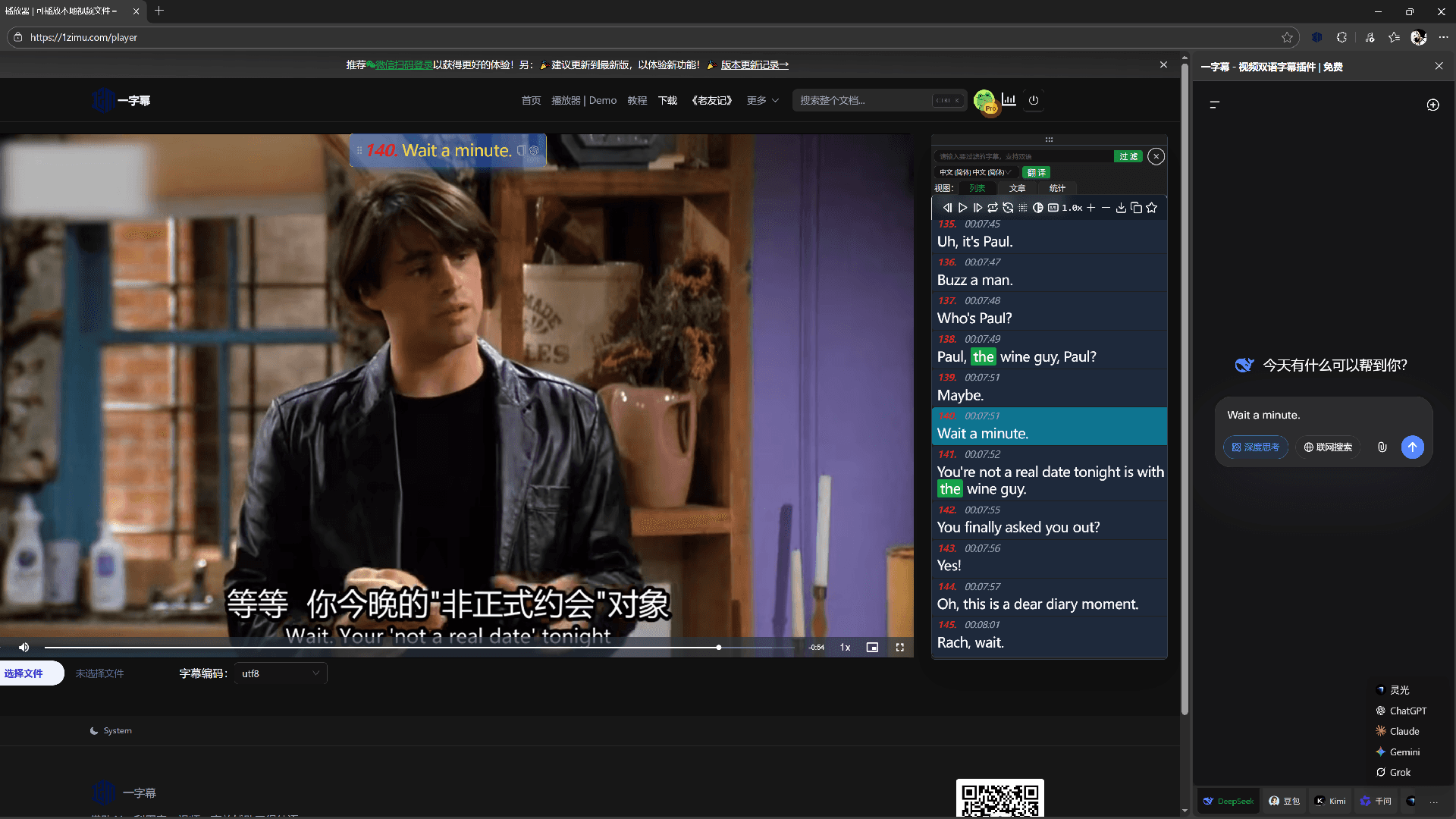The width and height of the screenshot is (1456, 819).
Task: Attach a file with the paperclip icon
Action: coord(1382,447)
